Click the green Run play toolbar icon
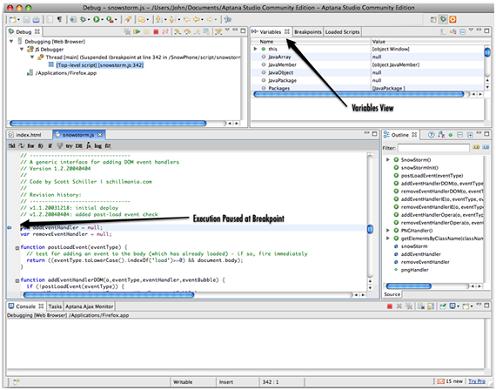This screenshot has width=496, height=390. [x=96, y=20]
